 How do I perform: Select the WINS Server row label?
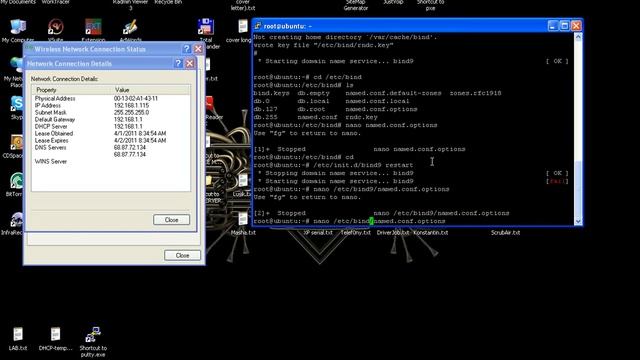click(x=51, y=162)
